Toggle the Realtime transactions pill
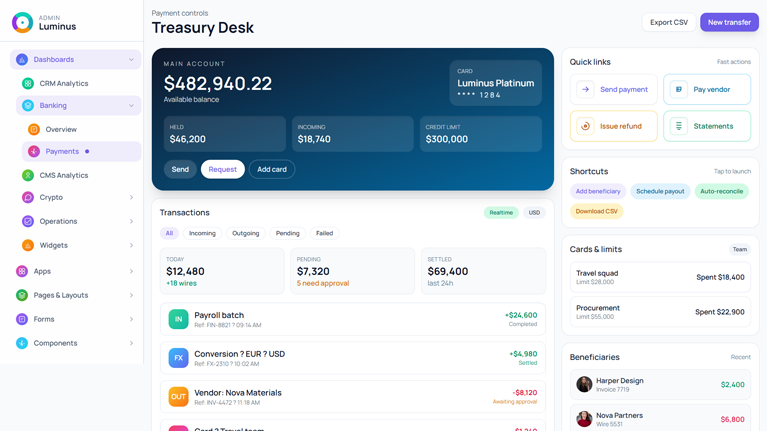767x431 pixels. (501, 213)
